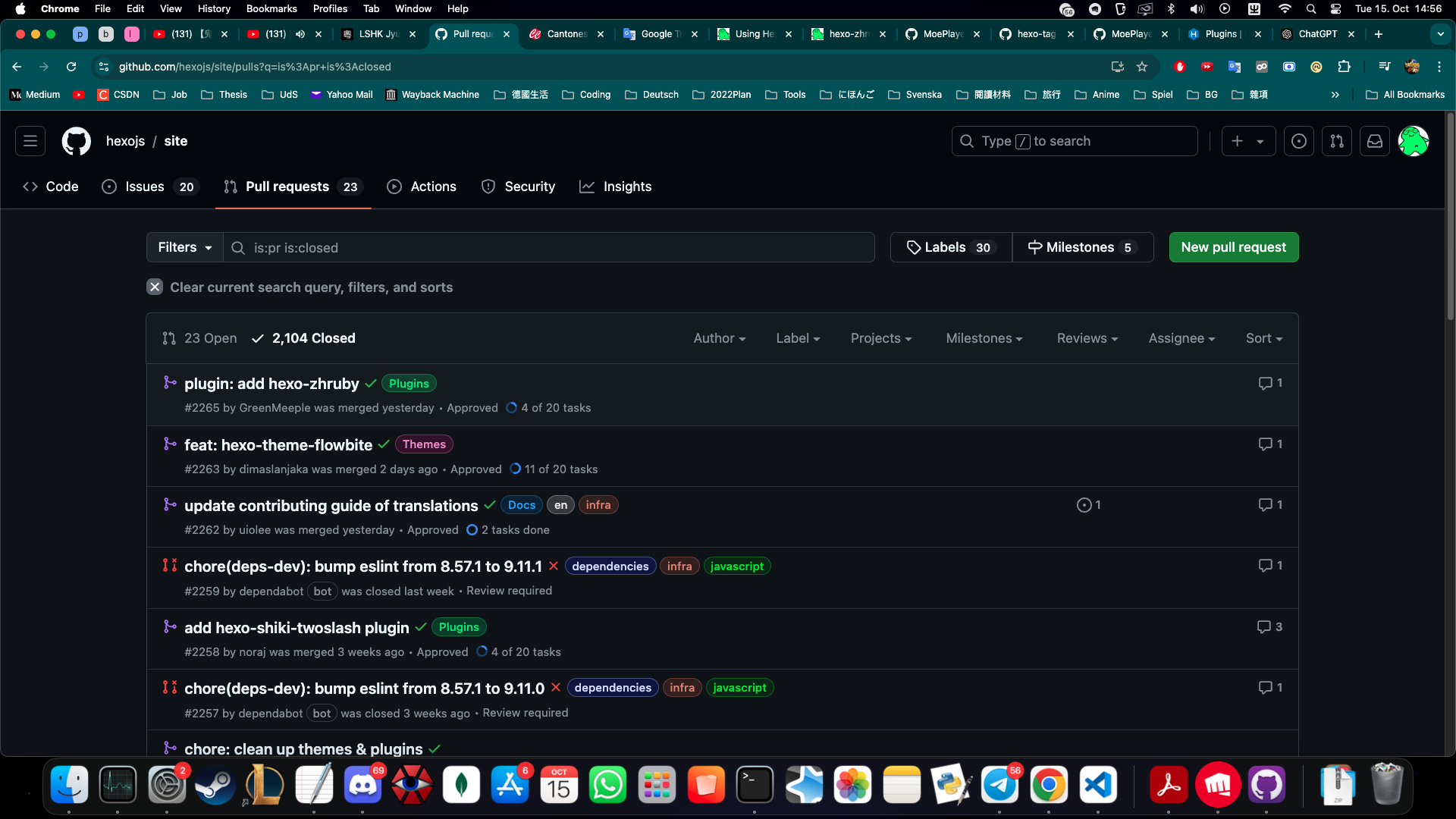This screenshot has width=1456, height=819.
Task: Open user avatar profile menu
Action: [x=1414, y=141]
